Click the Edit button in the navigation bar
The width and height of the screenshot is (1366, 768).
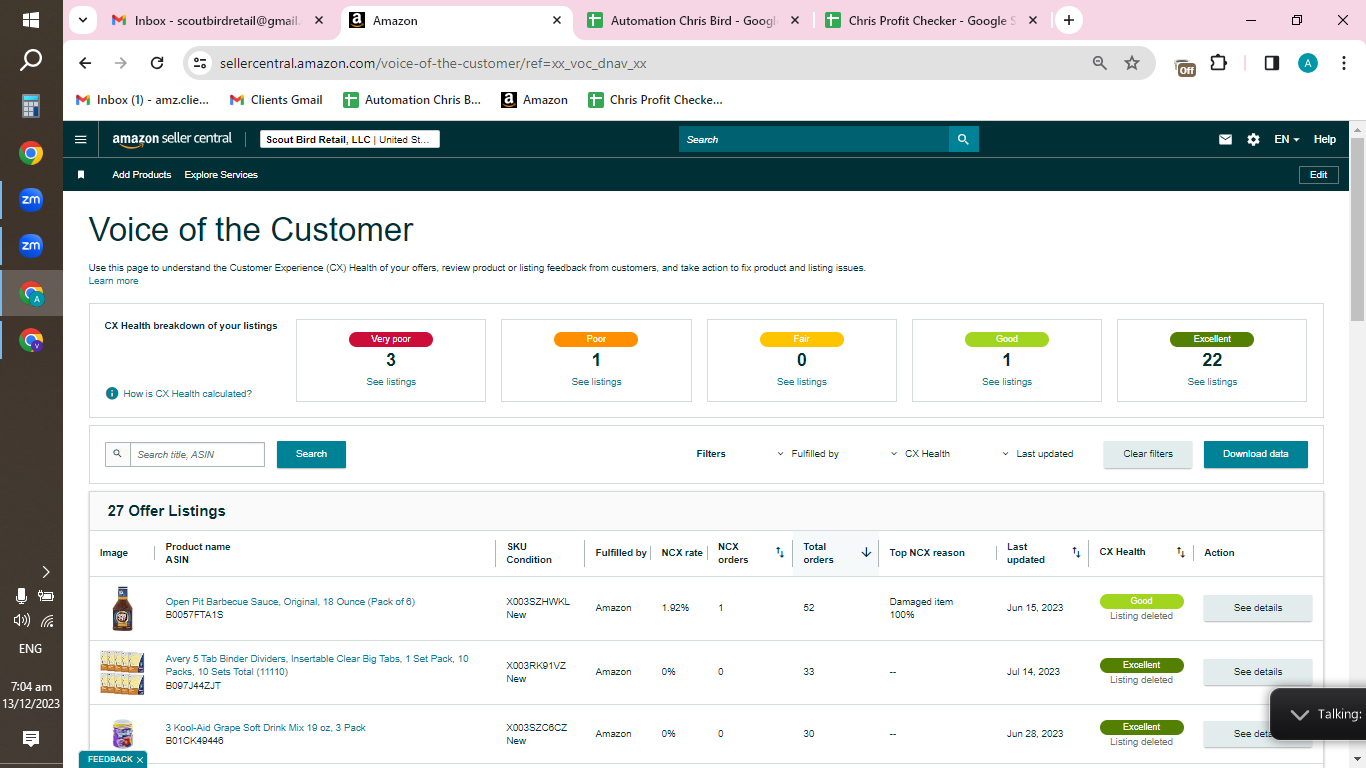[1318, 175]
